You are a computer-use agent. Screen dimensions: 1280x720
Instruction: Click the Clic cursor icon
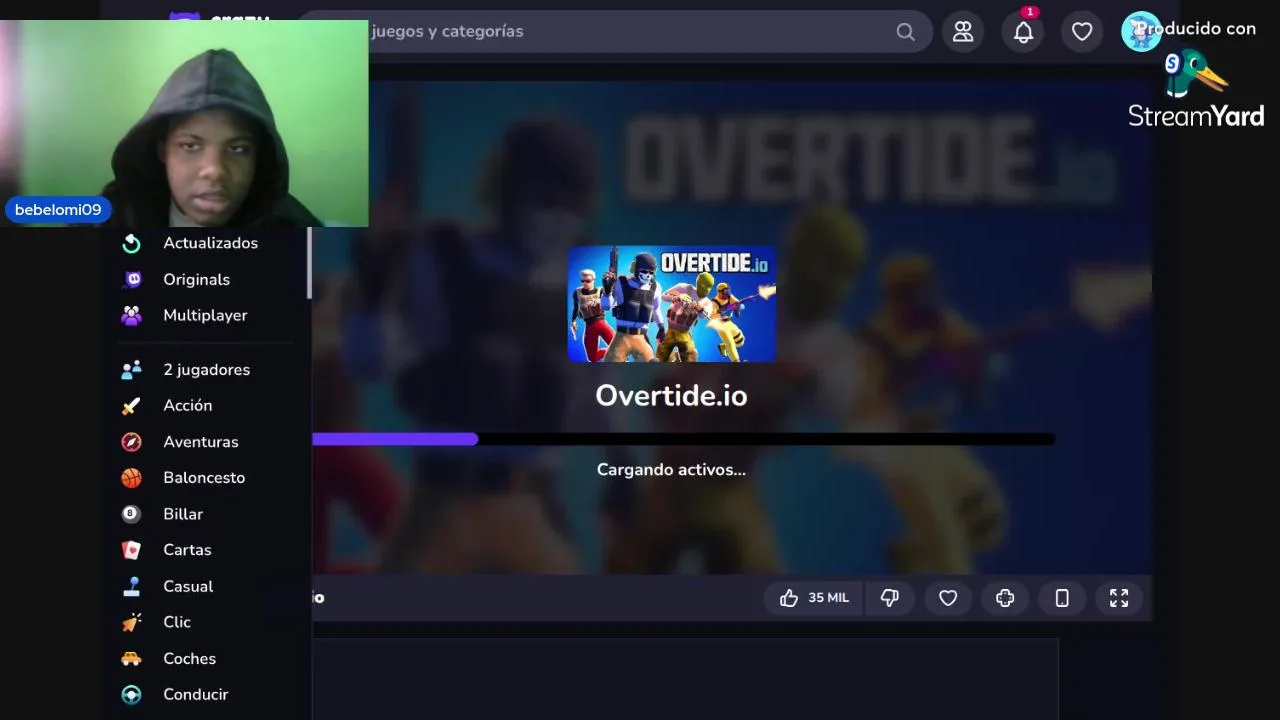click(x=131, y=622)
